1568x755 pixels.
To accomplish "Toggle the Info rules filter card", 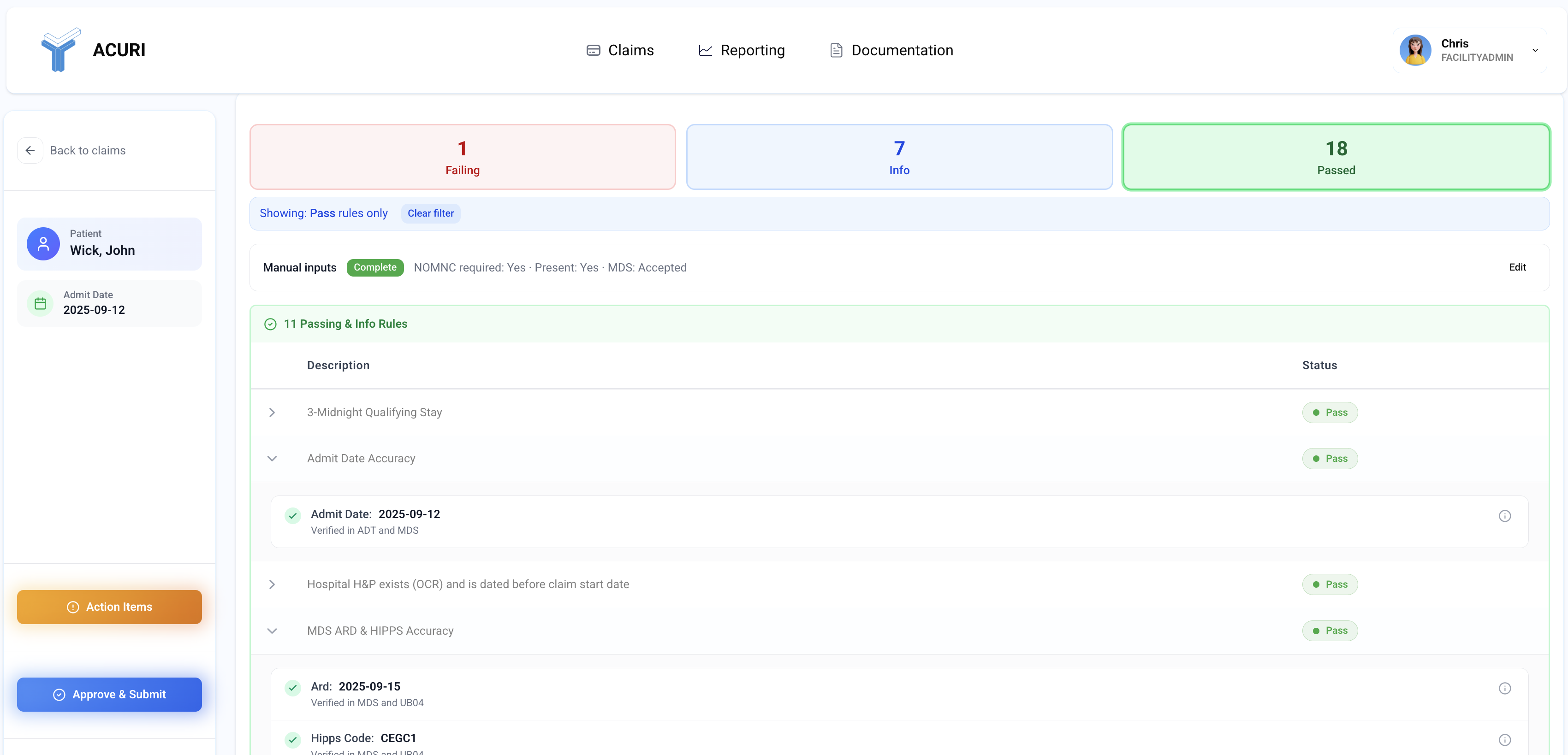I will pyautogui.click(x=899, y=157).
